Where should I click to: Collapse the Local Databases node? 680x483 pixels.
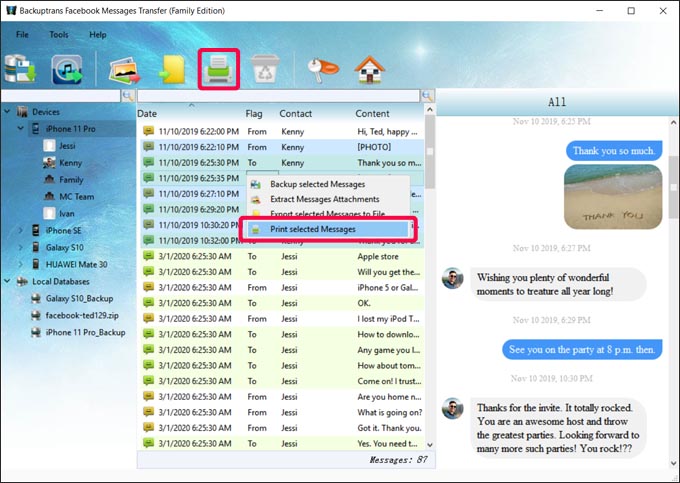click(x=7, y=281)
